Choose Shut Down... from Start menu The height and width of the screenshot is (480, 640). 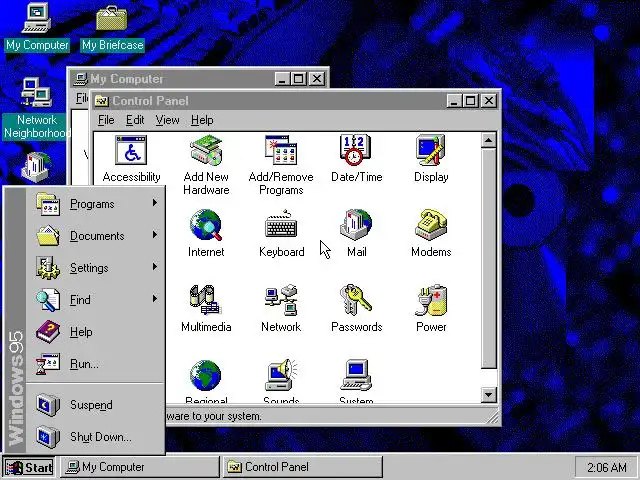pos(96,437)
